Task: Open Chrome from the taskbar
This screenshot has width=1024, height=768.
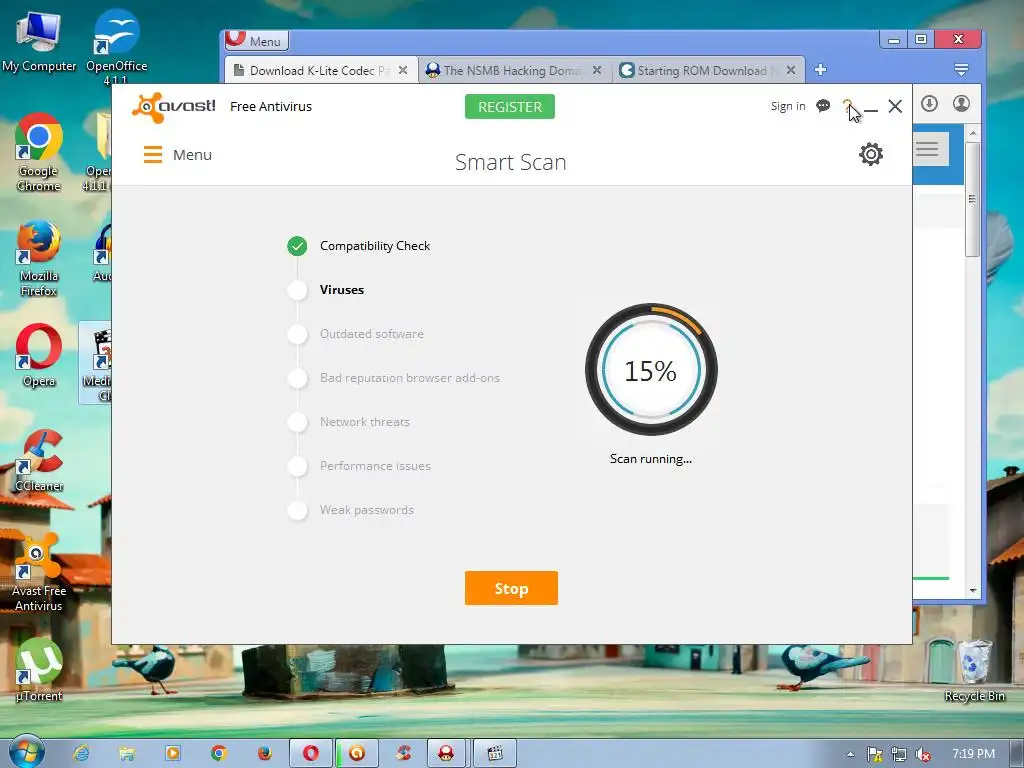Action: tap(219, 753)
